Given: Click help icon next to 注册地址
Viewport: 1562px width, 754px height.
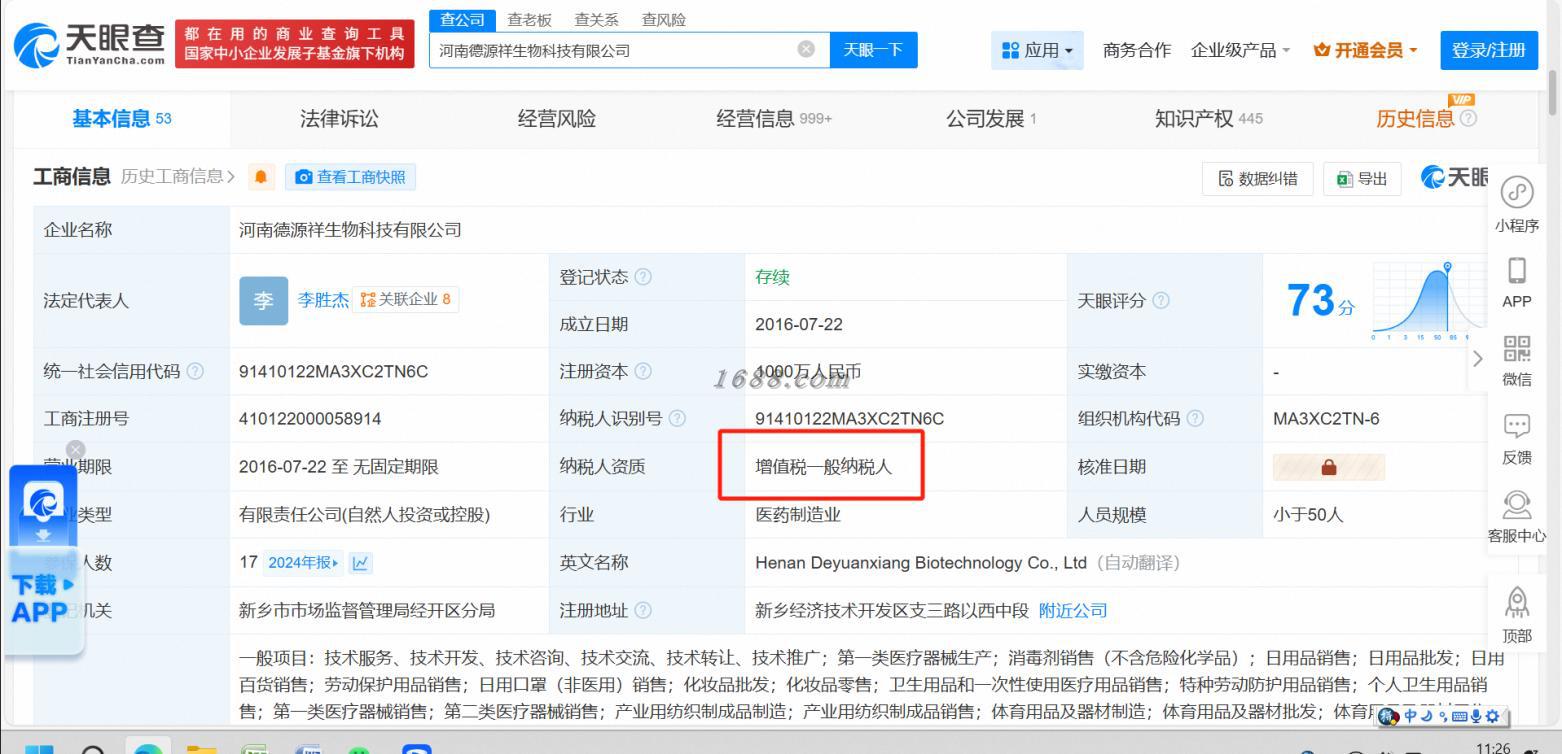Looking at the screenshot, I should click(643, 610).
